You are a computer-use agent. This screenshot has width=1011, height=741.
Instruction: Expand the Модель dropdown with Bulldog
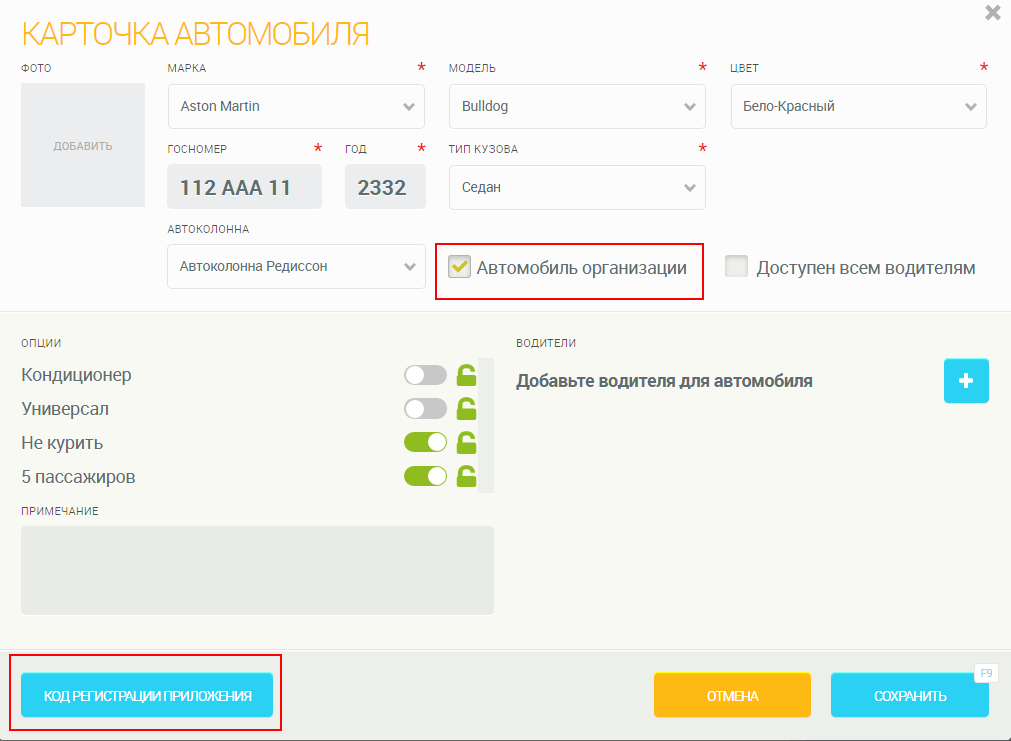pyautogui.click(x=577, y=106)
